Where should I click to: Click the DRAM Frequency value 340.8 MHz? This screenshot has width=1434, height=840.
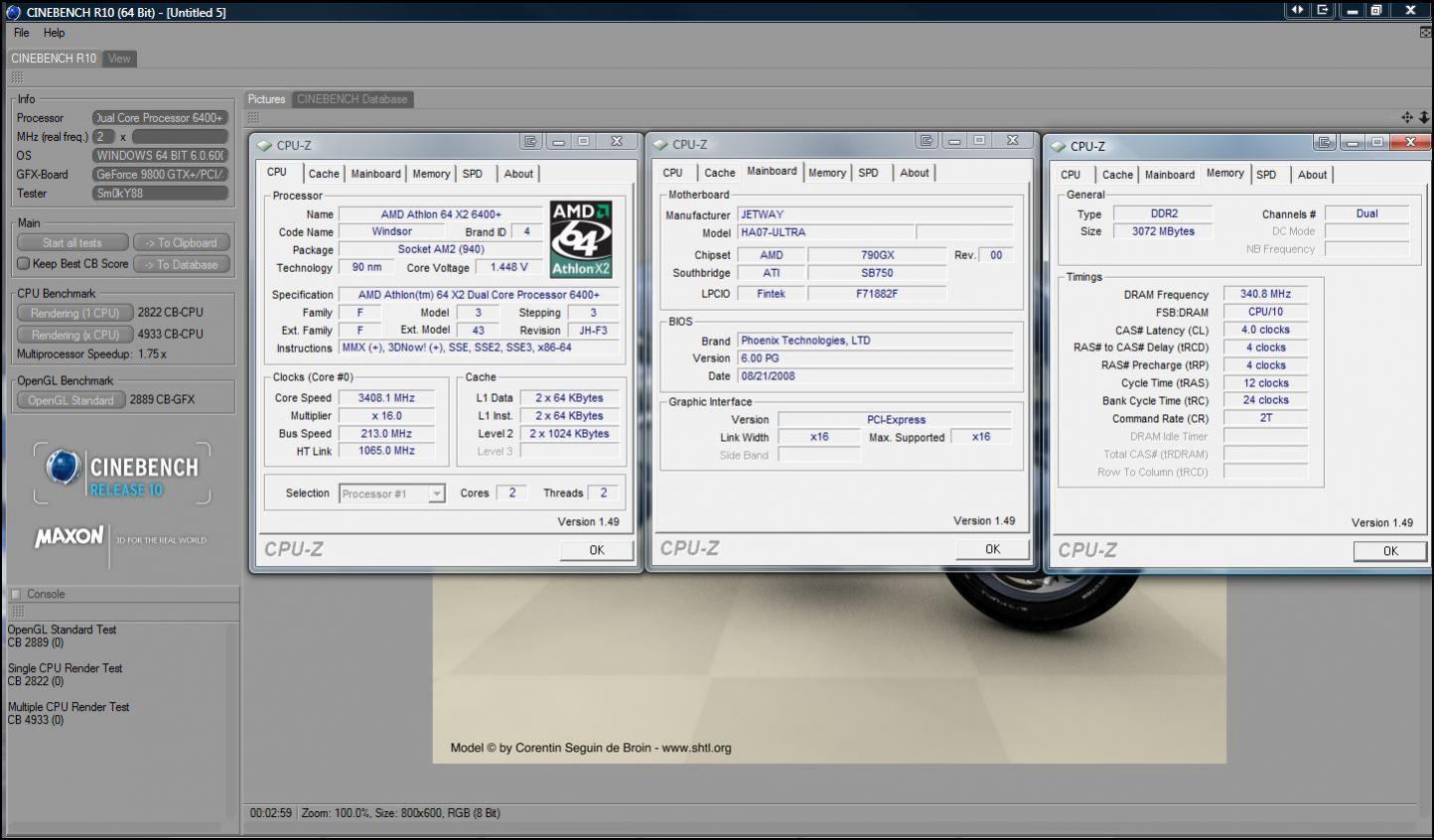pos(1265,294)
